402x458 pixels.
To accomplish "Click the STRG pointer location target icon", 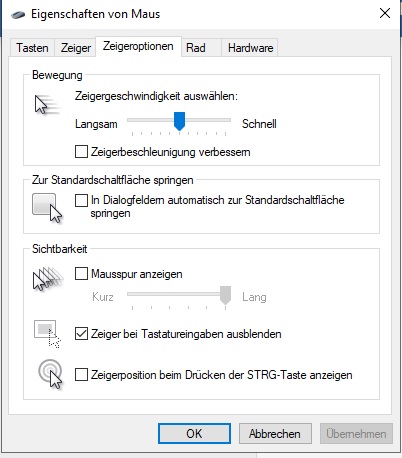I will tap(50, 374).
